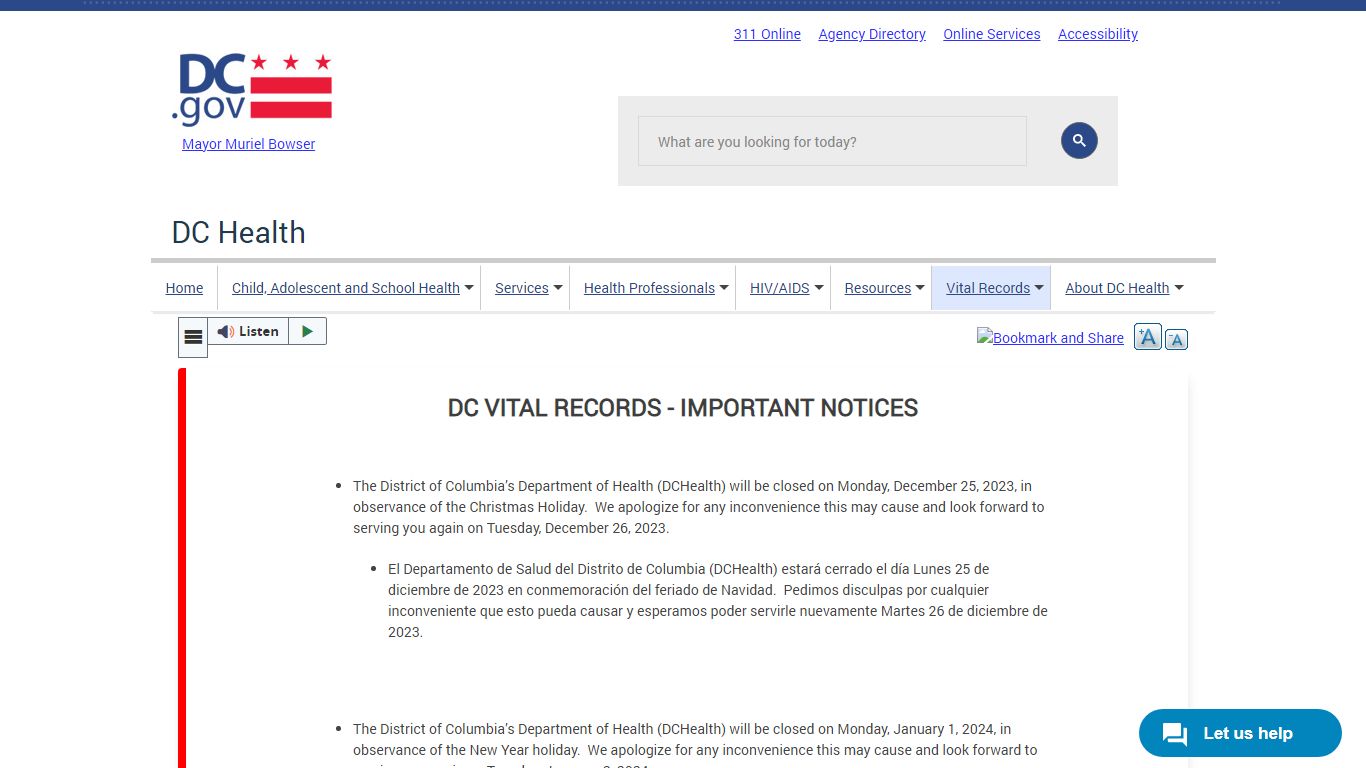
Task: Click the blue search magnifier button
Action: click(1079, 141)
